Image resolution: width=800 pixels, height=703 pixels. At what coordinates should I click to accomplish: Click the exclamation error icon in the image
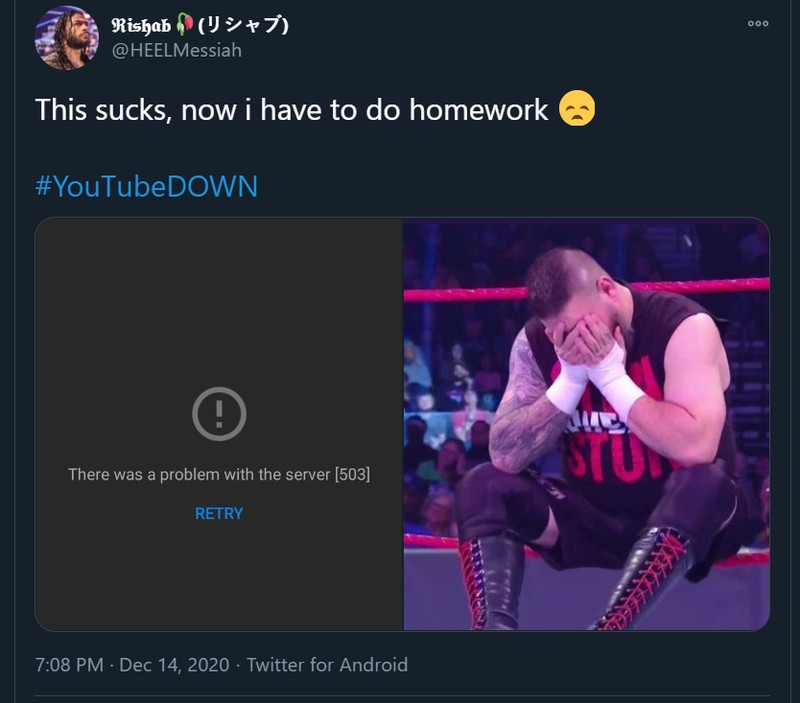coord(218,412)
